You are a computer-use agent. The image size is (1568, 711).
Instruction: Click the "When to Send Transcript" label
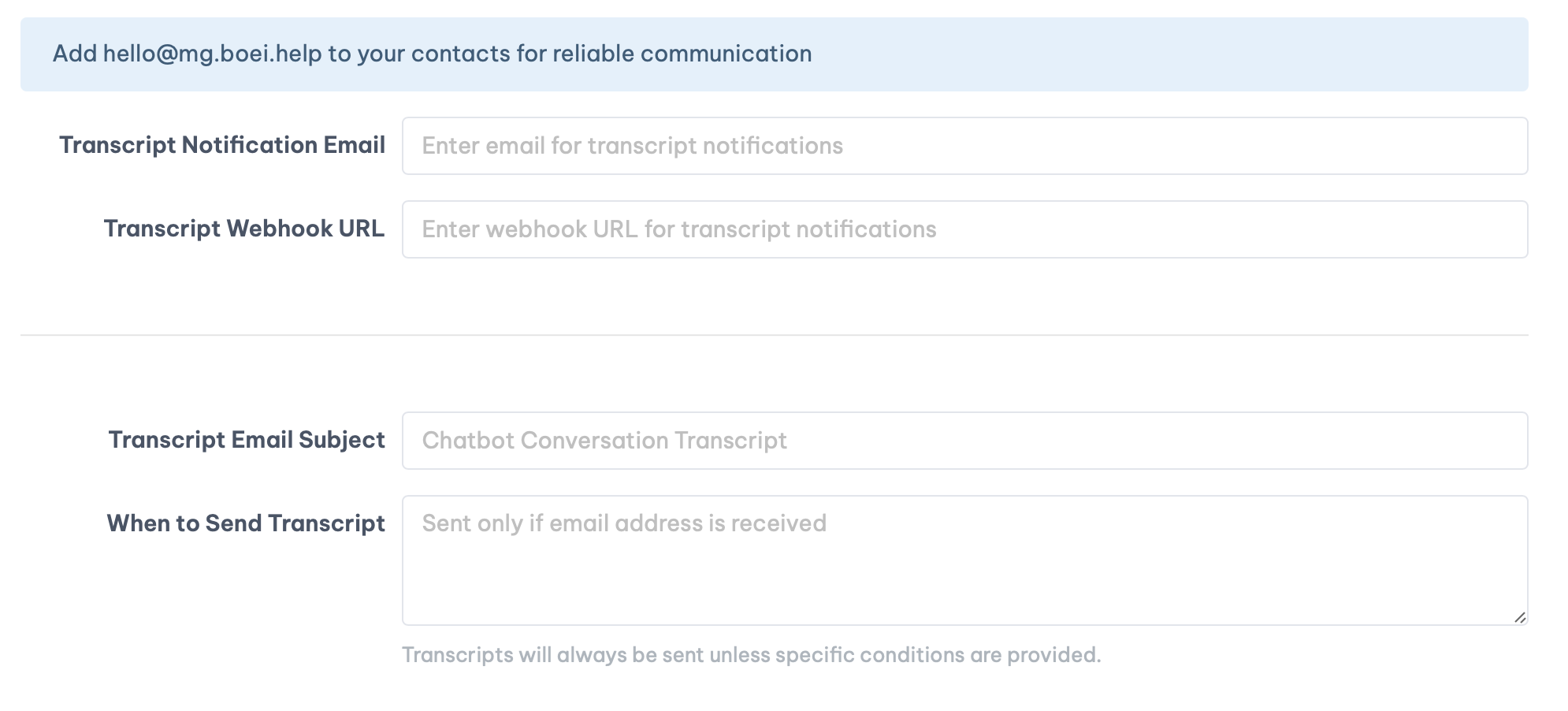click(246, 523)
